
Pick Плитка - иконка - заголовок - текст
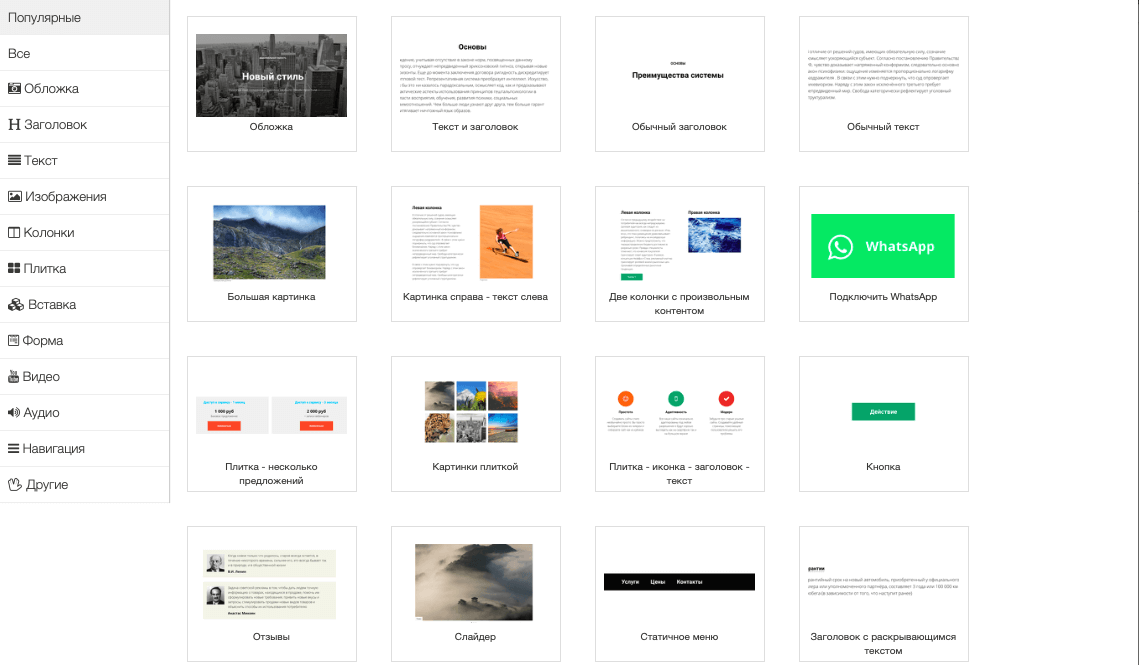pyautogui.click(x=680, y=424)
